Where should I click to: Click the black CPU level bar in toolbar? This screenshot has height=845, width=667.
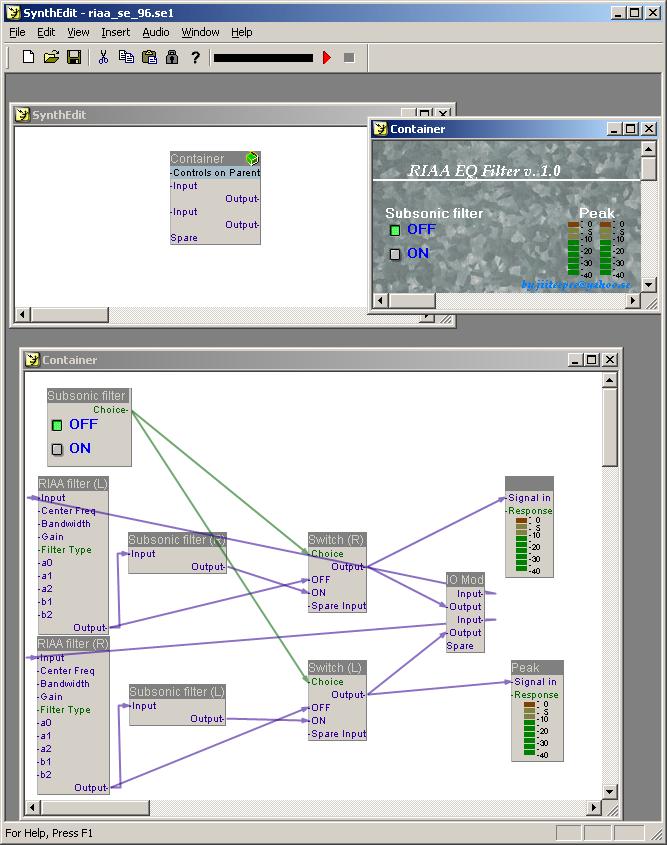point(263,58)
